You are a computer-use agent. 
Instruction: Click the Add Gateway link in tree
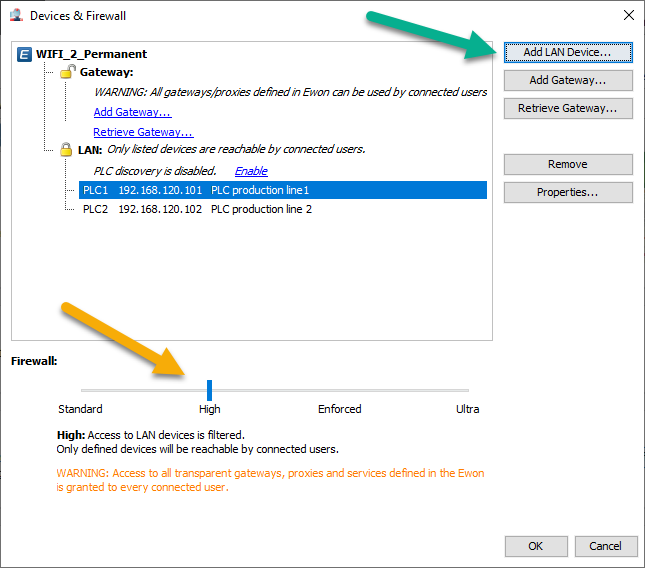click(132, 112)
